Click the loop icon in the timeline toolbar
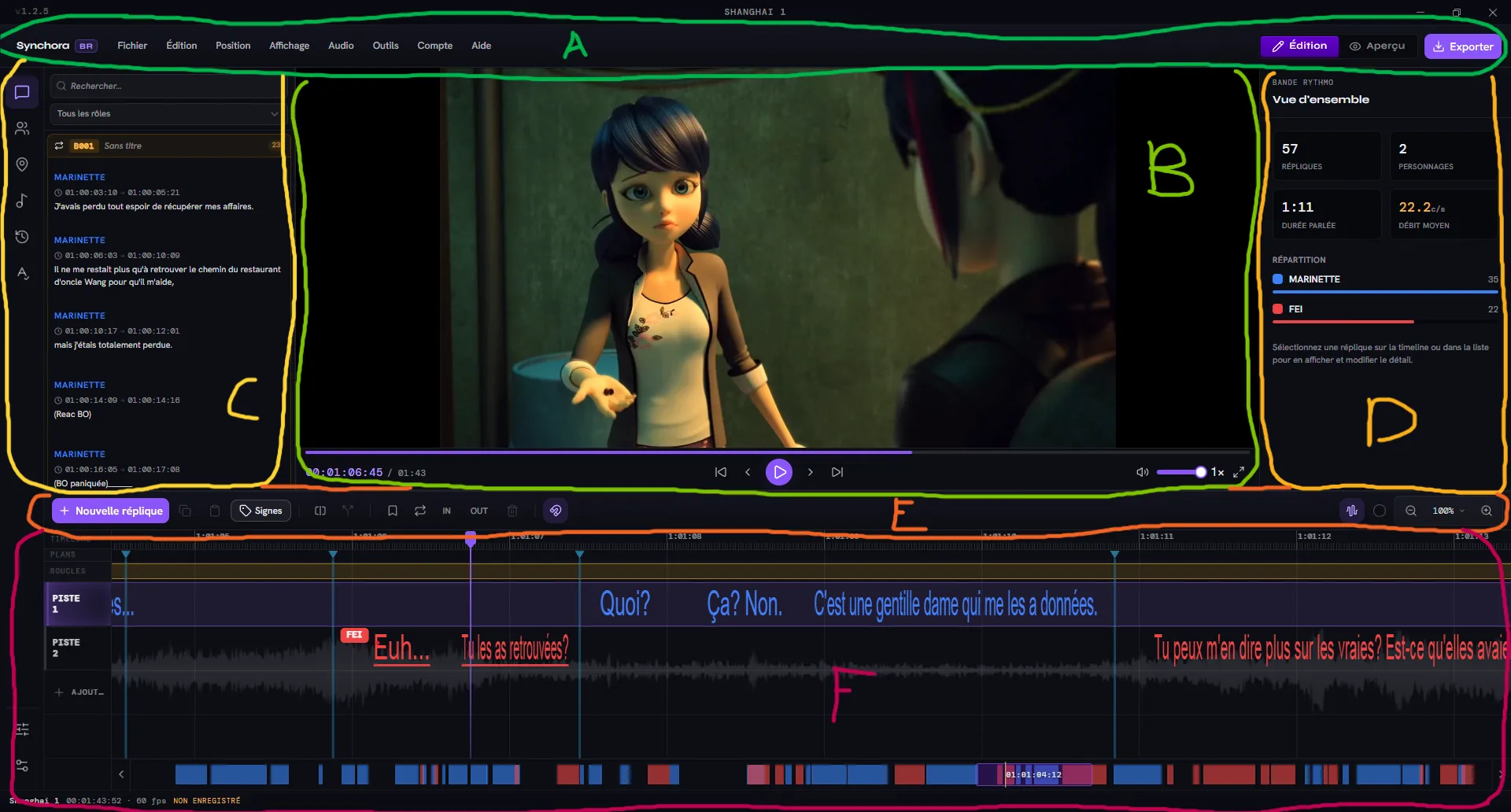Image resolution: width=1511 pixels, height=812 pixels. pos(420,511)
